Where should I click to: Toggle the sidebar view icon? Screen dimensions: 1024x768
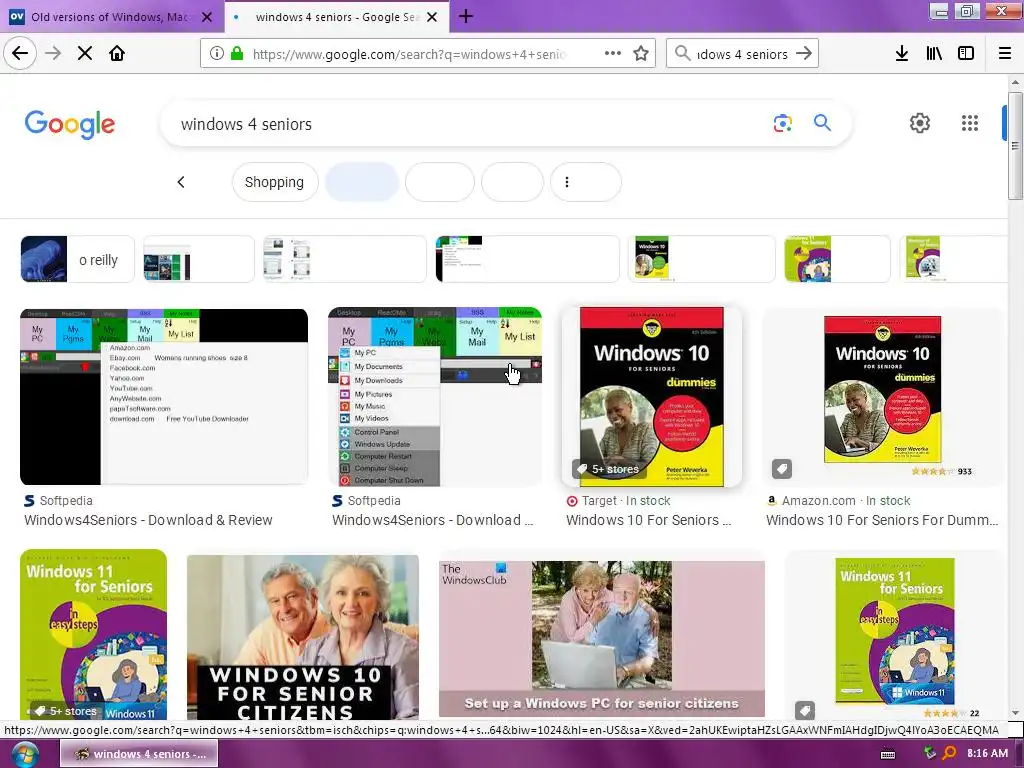pos(966,54)
